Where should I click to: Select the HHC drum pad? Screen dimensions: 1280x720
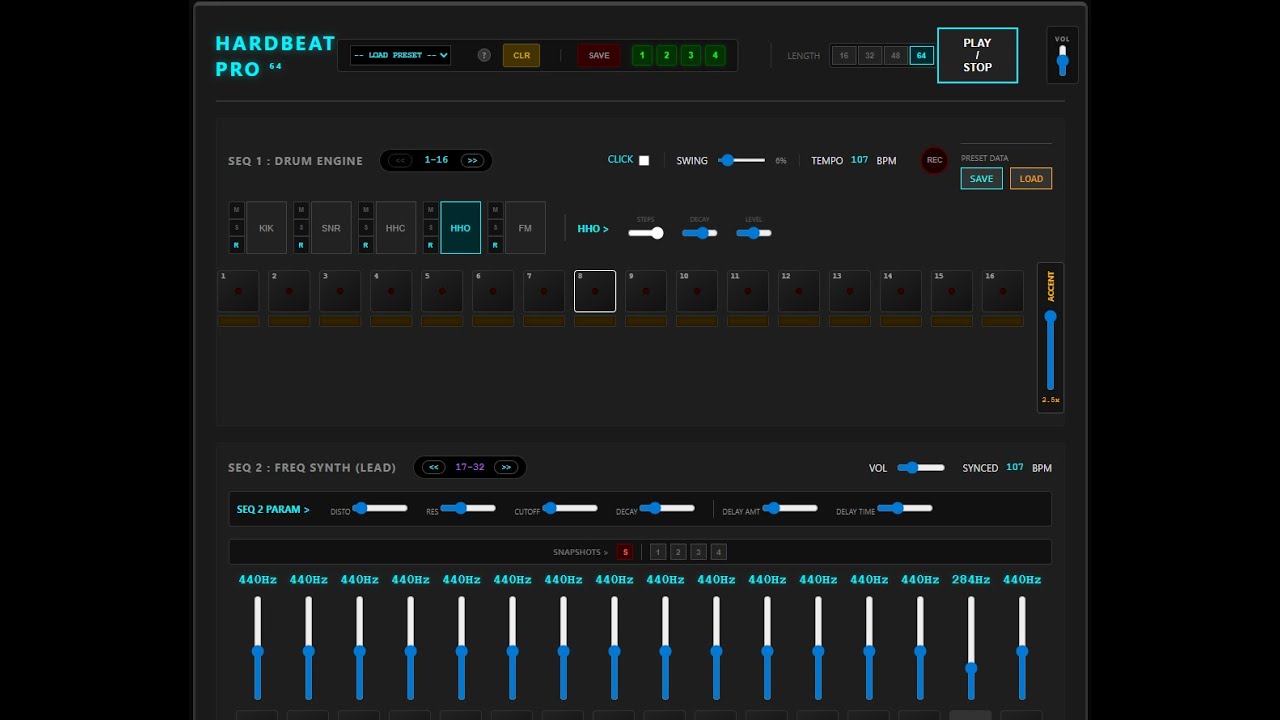pyautogui.click(x=395, y=228)
